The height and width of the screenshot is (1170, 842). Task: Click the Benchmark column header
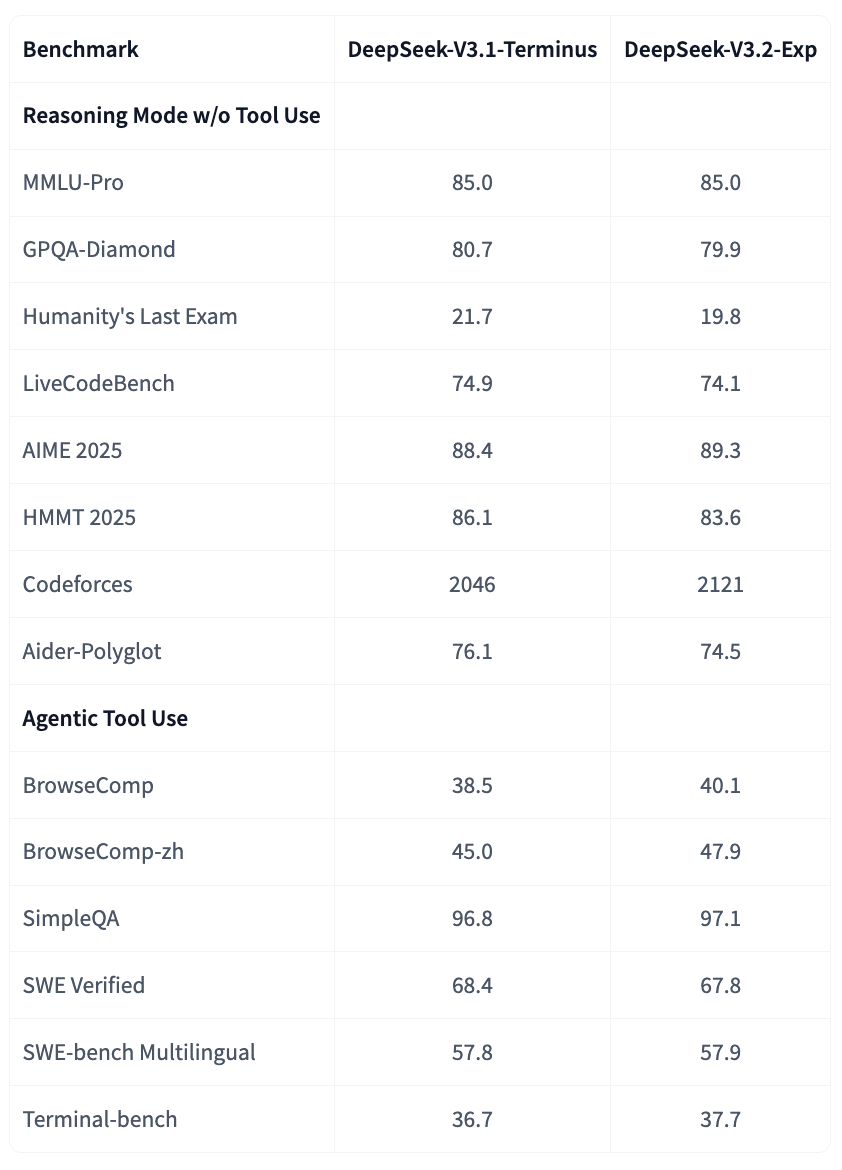pos(81,49)
